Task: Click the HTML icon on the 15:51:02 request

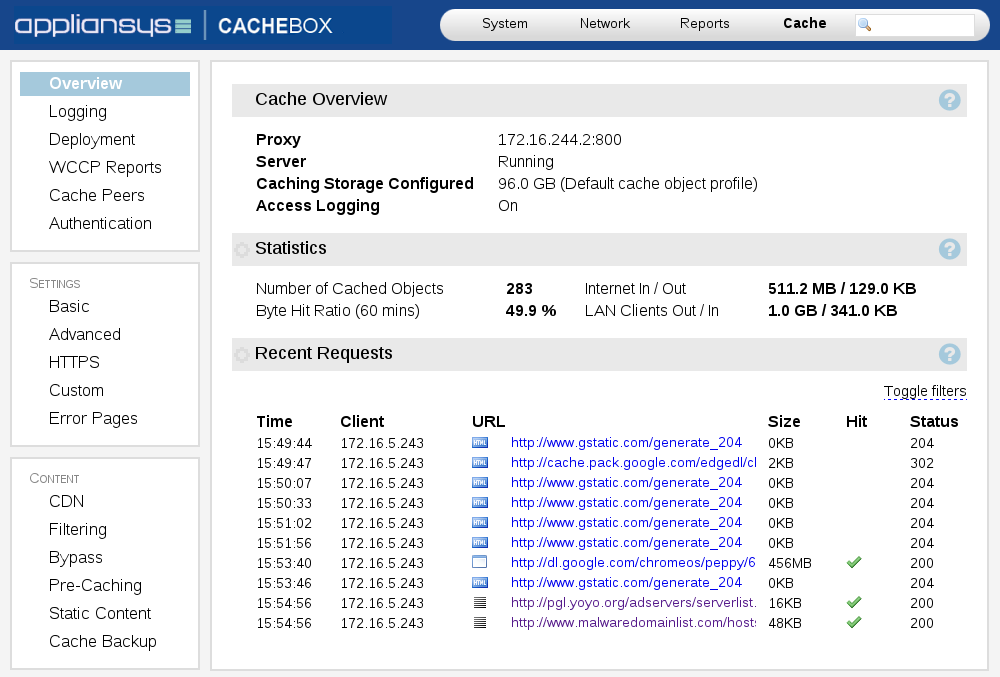Action: [x=480, y=523]
